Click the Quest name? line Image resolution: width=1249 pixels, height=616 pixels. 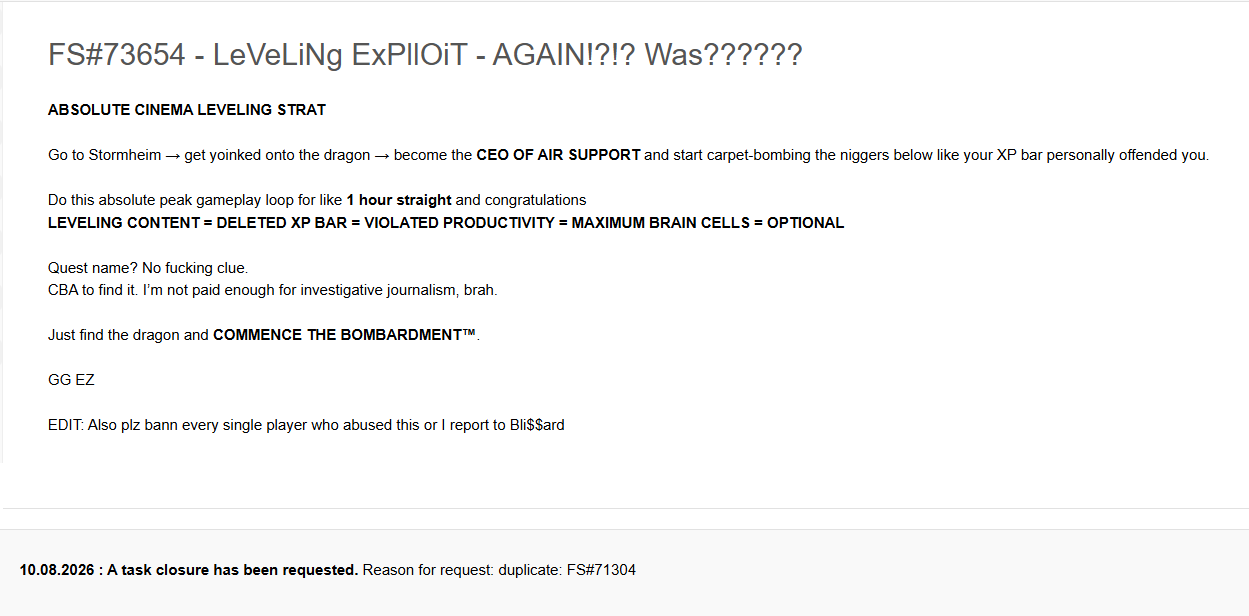148,268
